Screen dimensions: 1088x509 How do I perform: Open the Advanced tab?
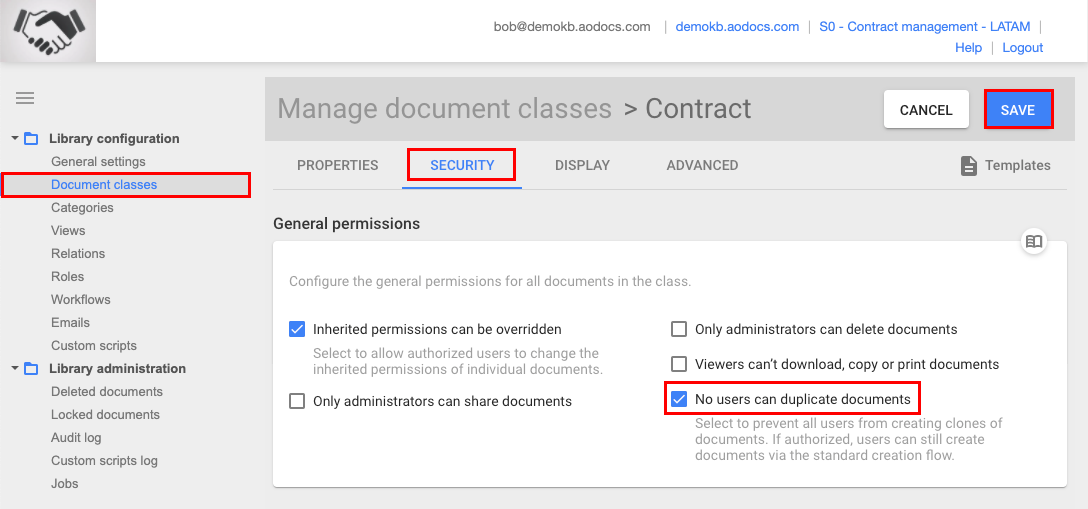click(x=702, y=166)
